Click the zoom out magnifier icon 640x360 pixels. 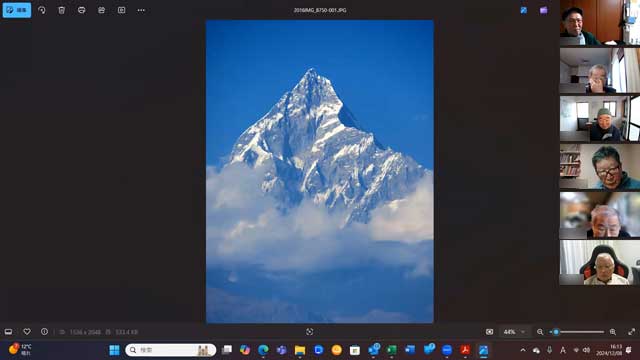(540, 332)
